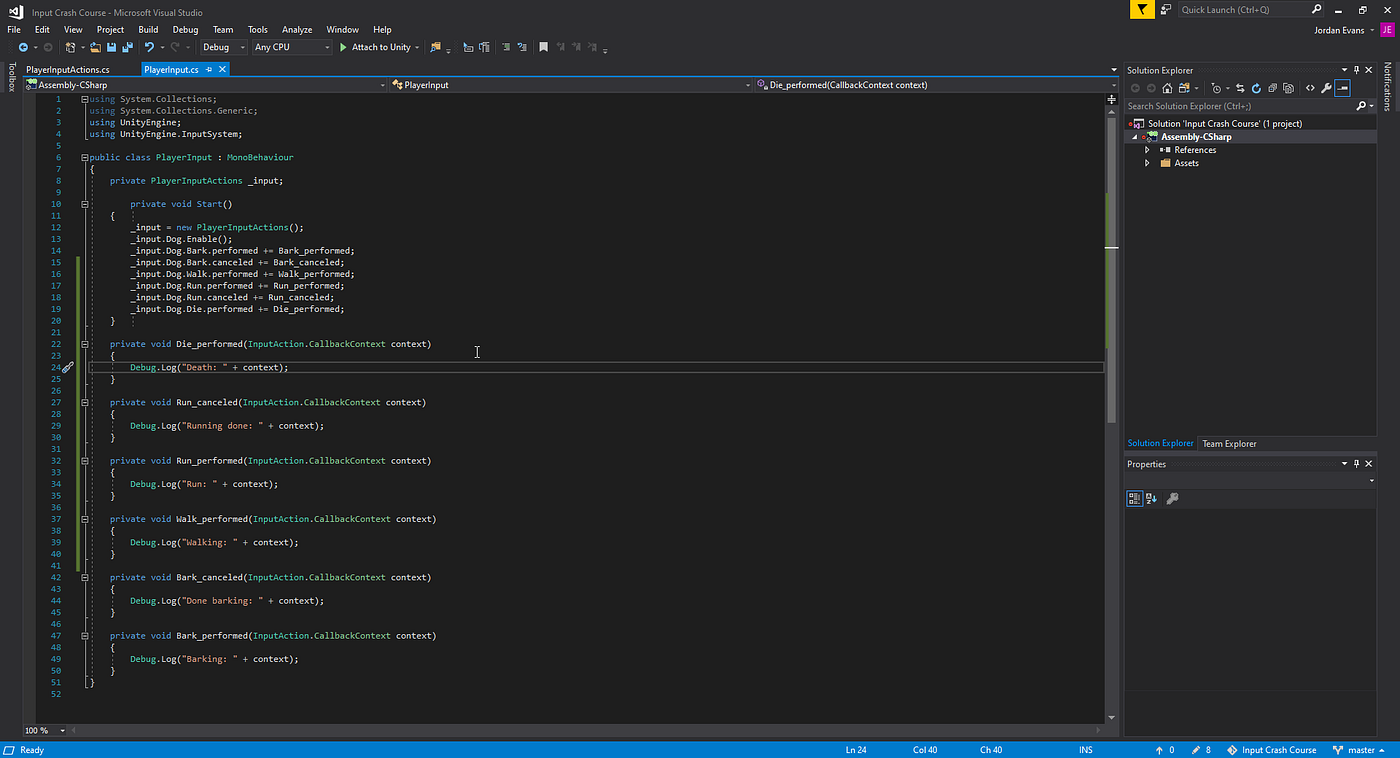Image resolution: width=1400 pixels, height=758 pixels.
Task: Toggle pin on the PlayerInput.cs tab
Action: coord(209,69)
